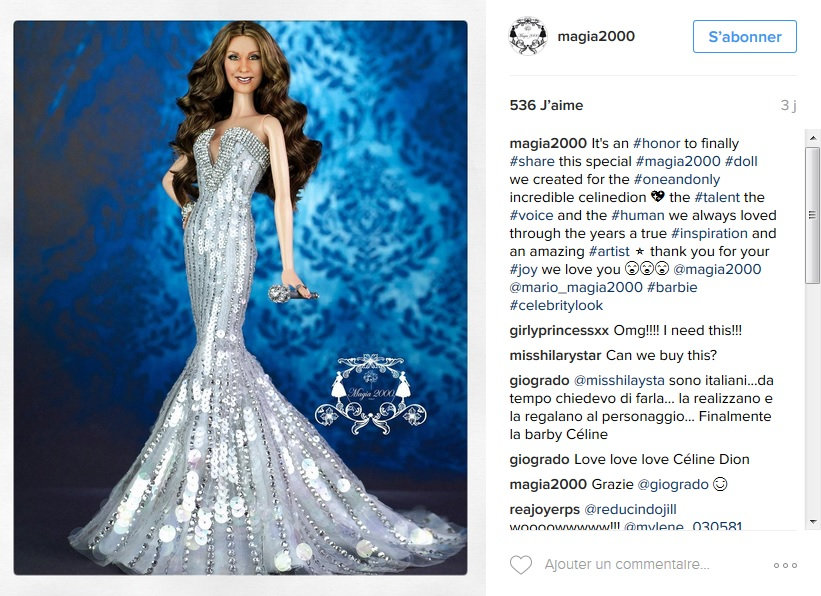Screen dimensions: 821x596
Task: Visit the @mario_magia2000 mention
Action: coord(576,288)
